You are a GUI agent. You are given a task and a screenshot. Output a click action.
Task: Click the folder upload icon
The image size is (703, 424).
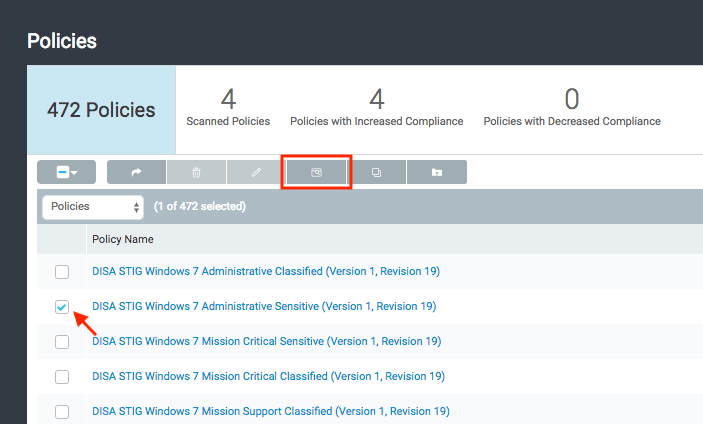(x=436, y=173)
